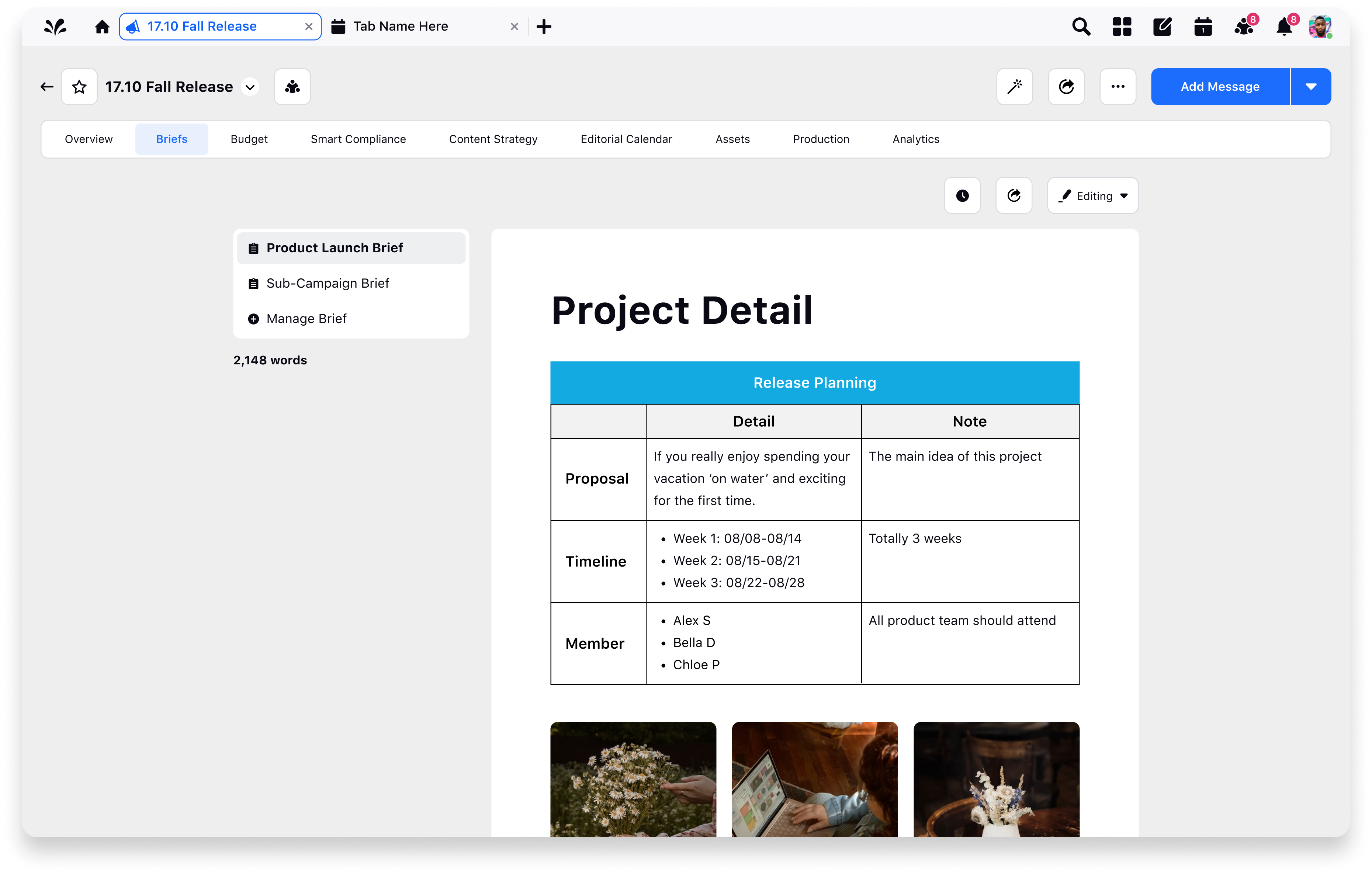This screenshot has width=1372, height=874.
Task: Open the apps grid launcher icon
Action: pyautogui.click(x=1121, y=27)
